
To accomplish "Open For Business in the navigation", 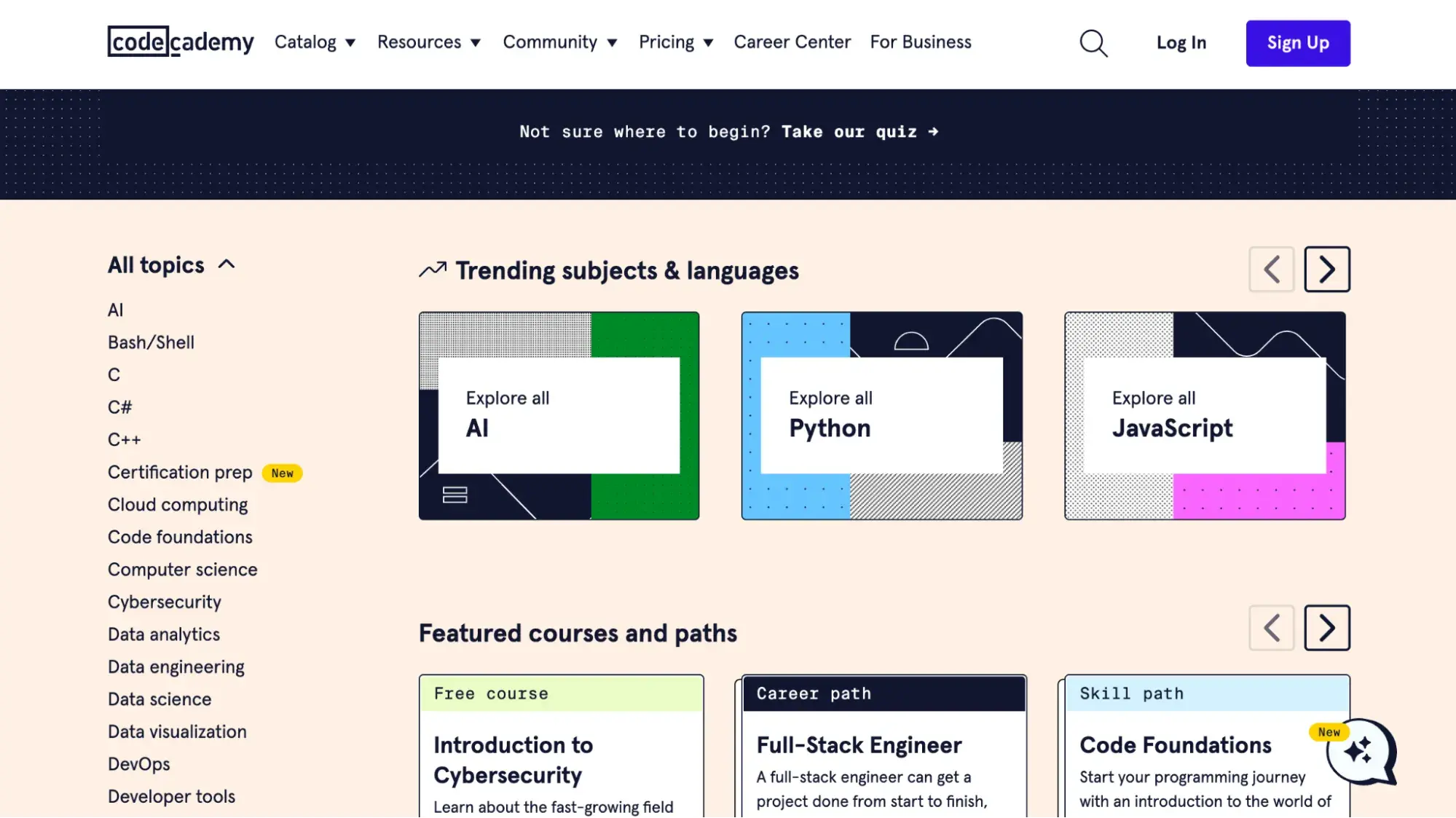I will 921,42.
